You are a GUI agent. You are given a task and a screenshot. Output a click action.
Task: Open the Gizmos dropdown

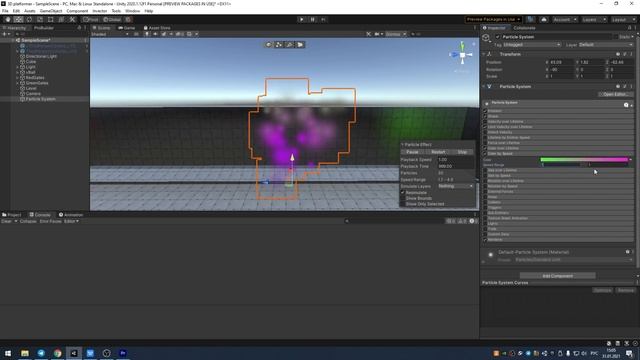[396, 34]
